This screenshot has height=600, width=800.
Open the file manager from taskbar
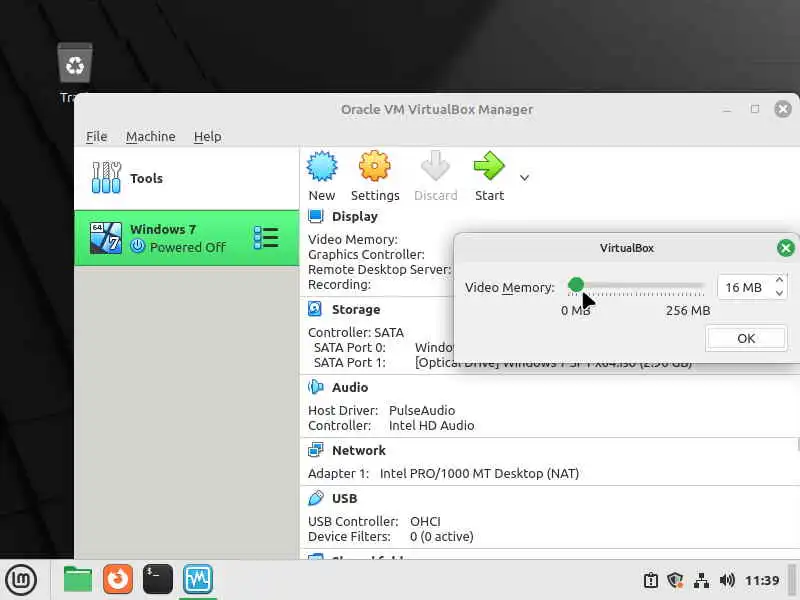78,580
